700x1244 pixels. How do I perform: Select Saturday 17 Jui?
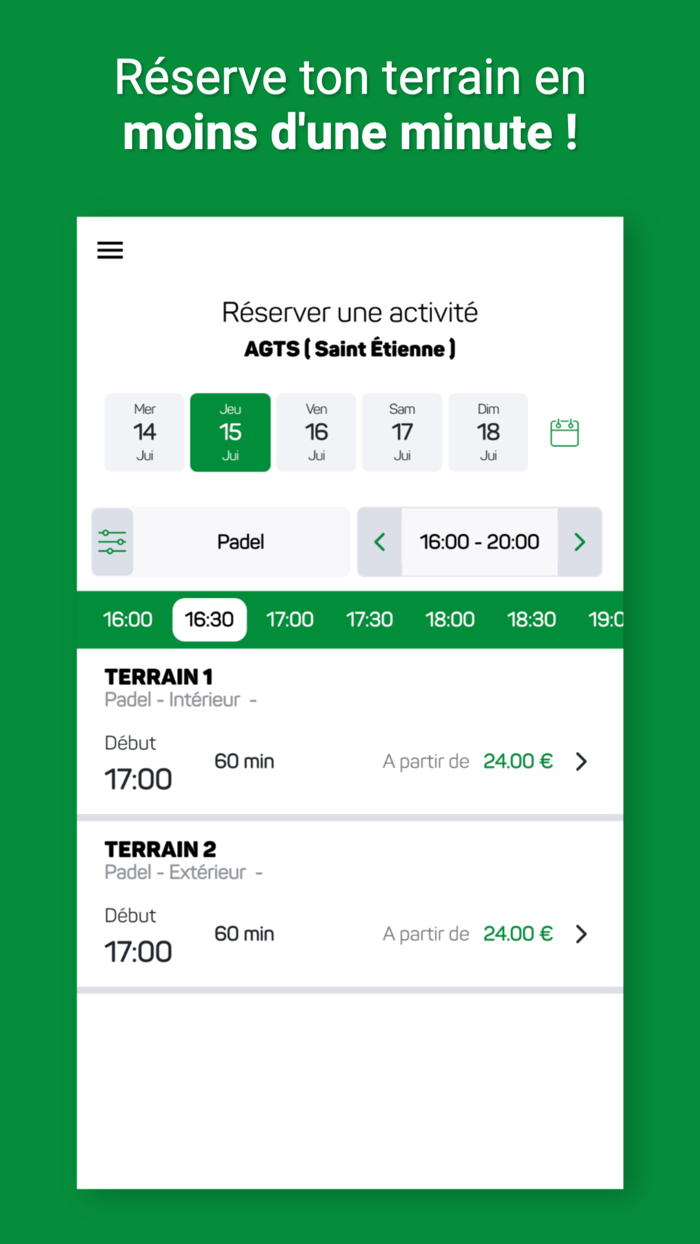coord(402,432)
